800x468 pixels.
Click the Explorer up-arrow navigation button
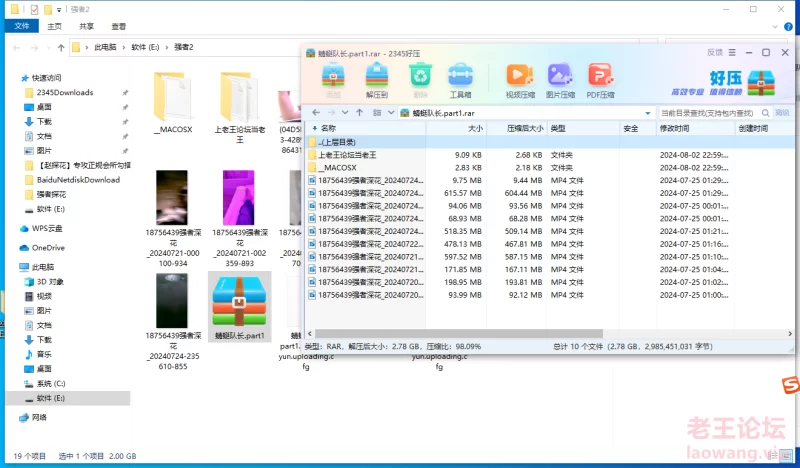[x=61, y=47]
